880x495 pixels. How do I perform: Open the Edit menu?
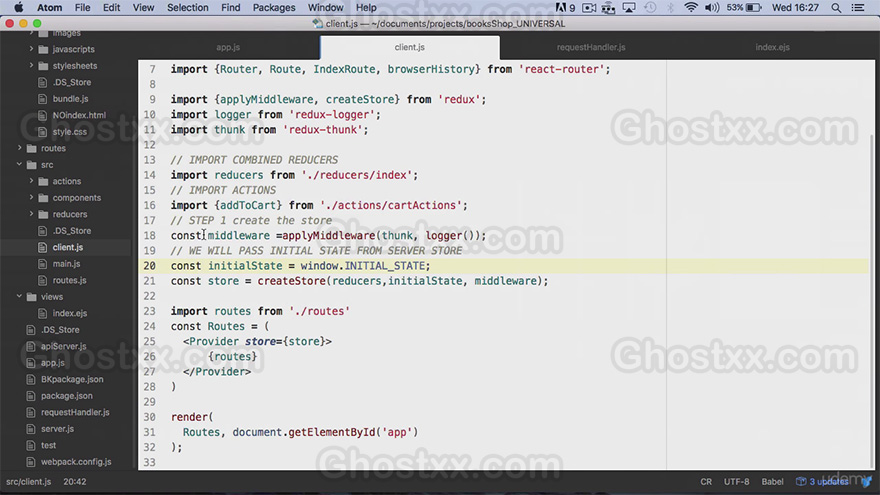pyautogui.click(x=111, y=7)
